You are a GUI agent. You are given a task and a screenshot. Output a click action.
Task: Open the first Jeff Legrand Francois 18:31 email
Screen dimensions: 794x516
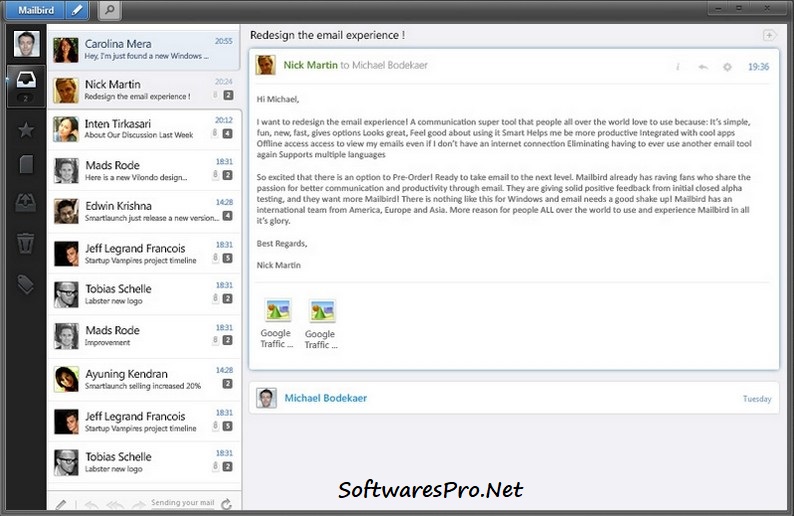pyautogui.click(x=144, y=253)
